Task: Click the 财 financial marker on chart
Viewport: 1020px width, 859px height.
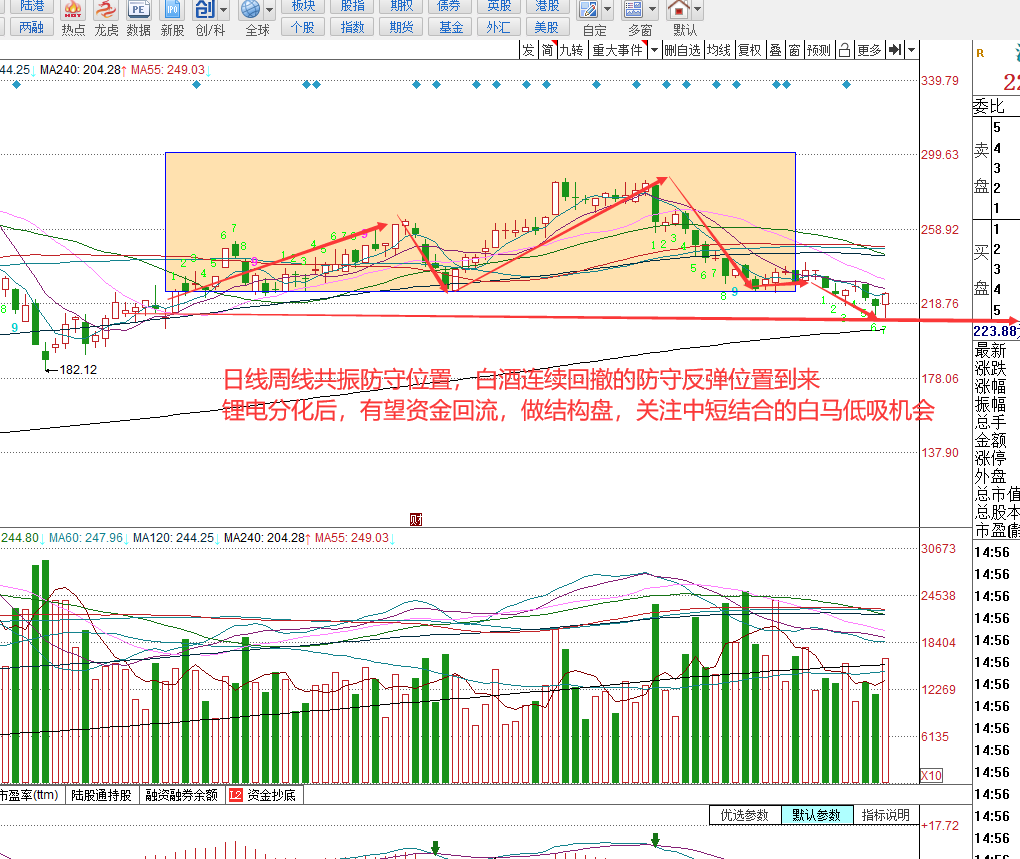Action: [x=416, y=520]
